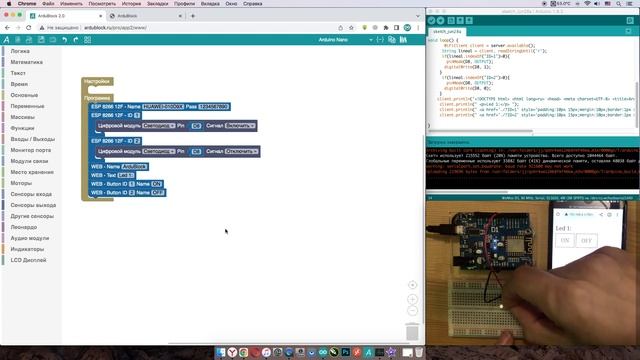Screen dimensions: 640x360
Task: Open the Закладки menu in menu bar
Action: [157, 4]
